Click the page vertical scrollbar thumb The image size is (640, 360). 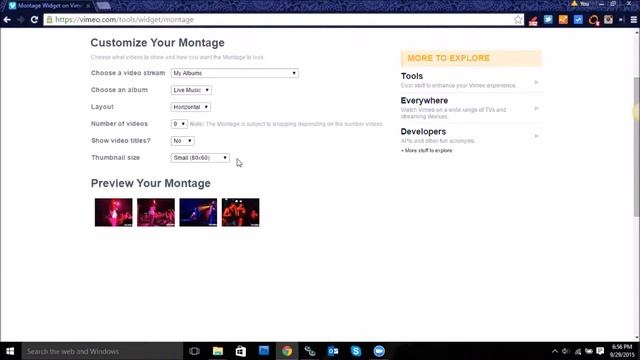[636, 147]
